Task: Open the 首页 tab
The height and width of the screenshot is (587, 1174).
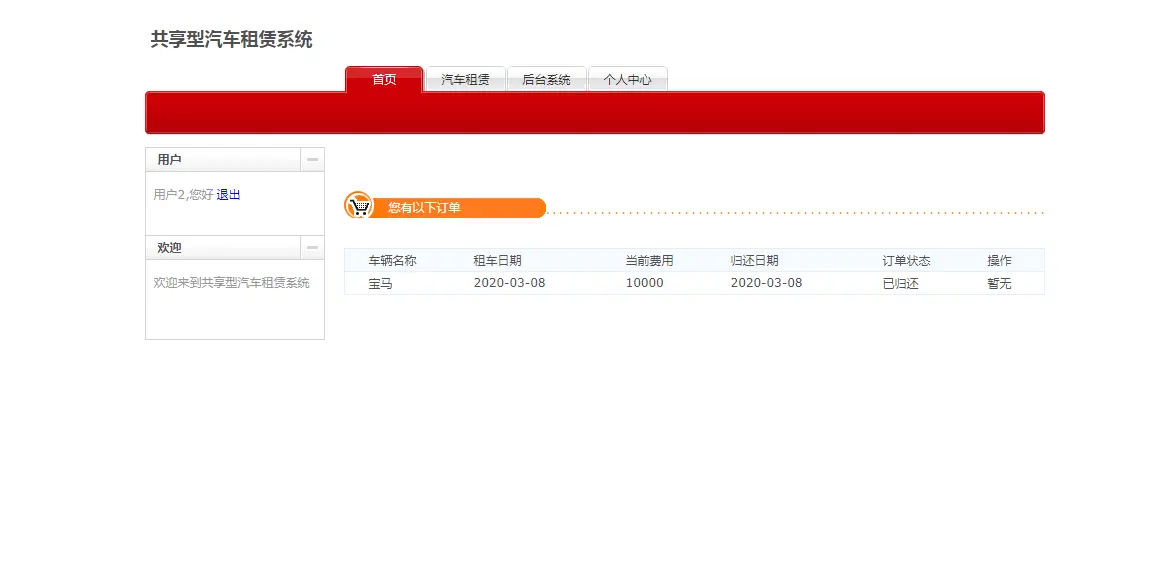Action: pyautogui.click(x=384, y=79)
